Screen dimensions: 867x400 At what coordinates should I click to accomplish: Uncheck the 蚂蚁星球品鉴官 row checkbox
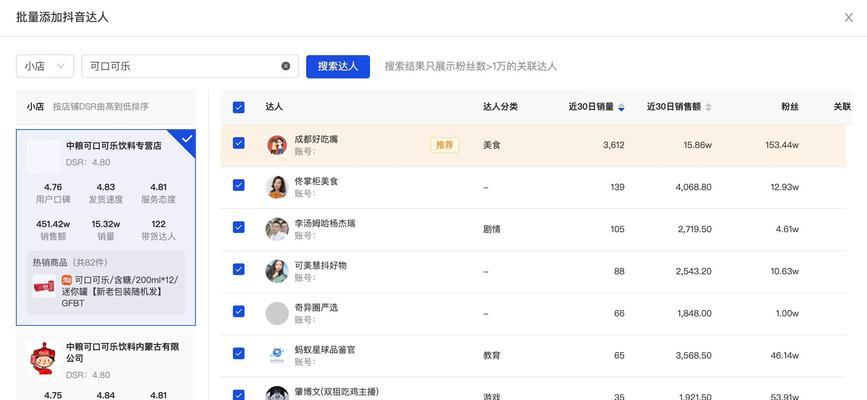click(238, 353)
